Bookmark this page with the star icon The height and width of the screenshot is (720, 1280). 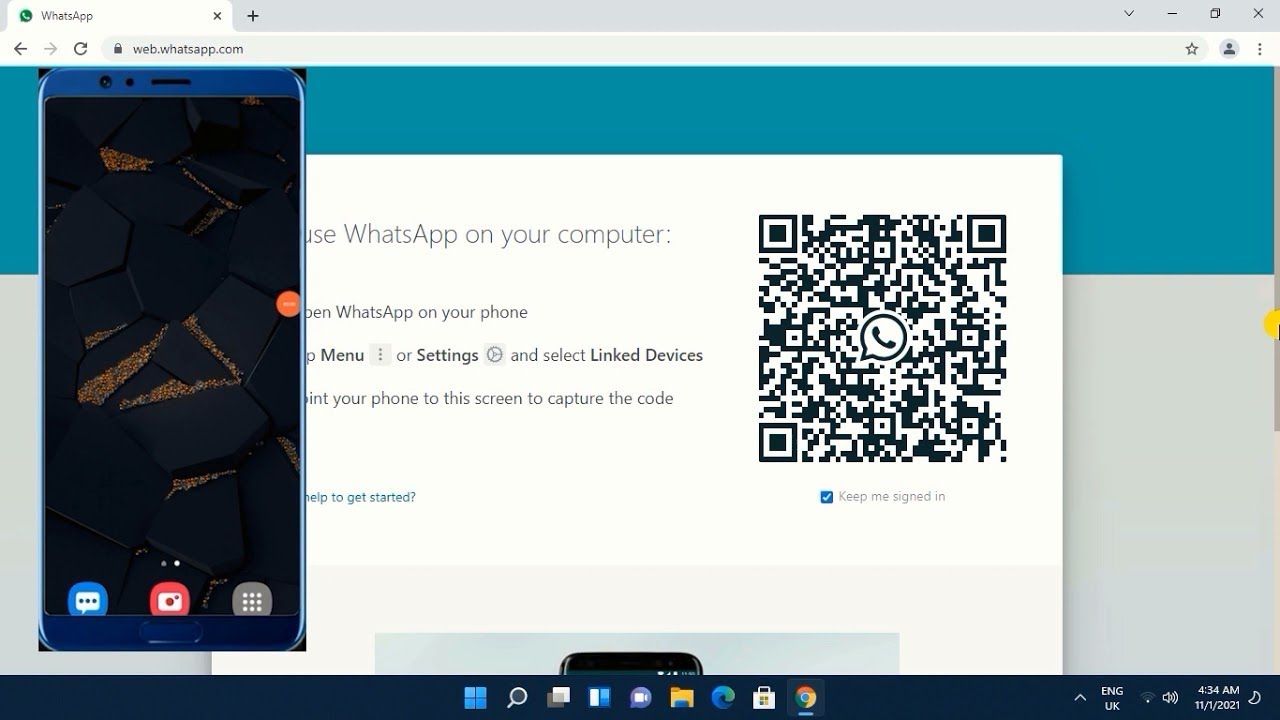pyautogui.click(x=1191, y=49)
